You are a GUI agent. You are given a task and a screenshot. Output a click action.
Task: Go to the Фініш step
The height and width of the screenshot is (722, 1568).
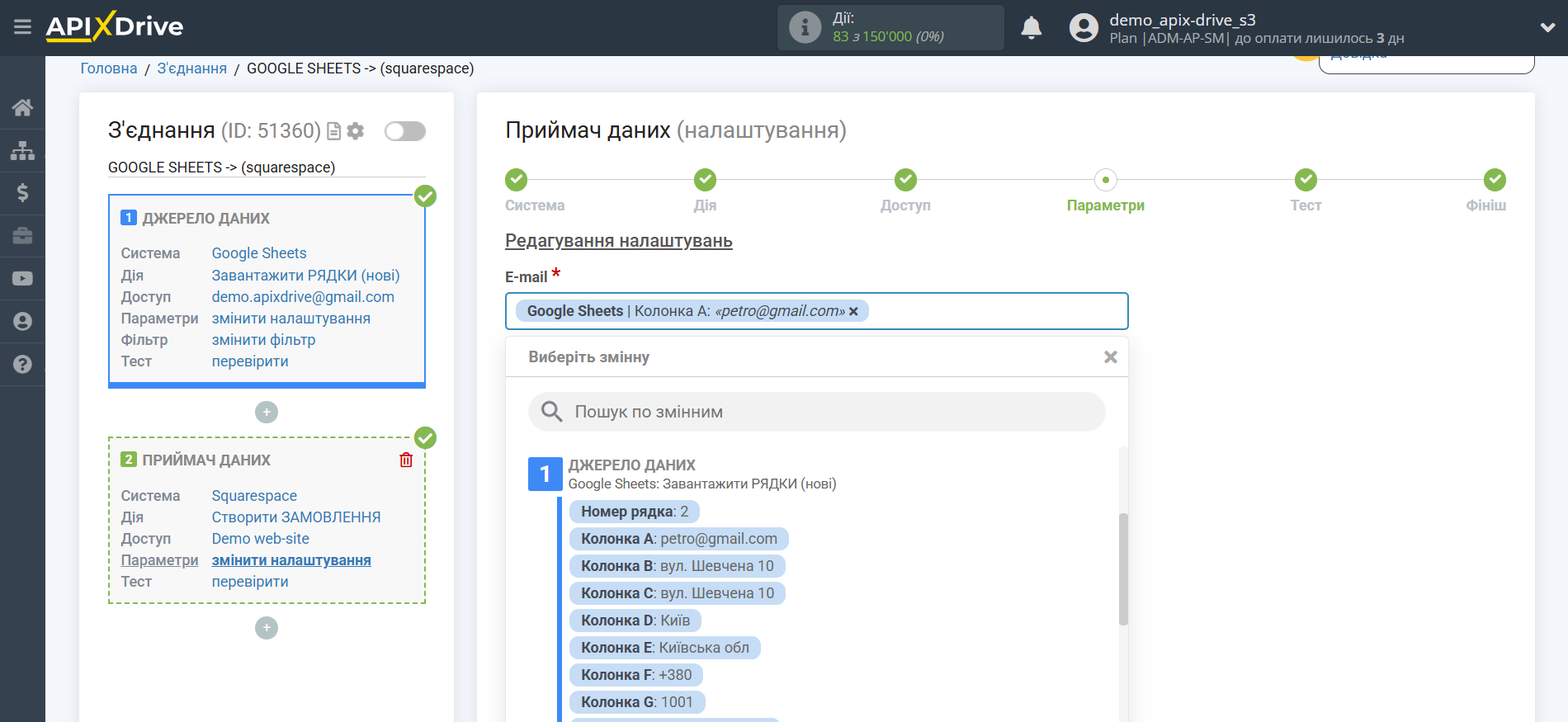1495,180
